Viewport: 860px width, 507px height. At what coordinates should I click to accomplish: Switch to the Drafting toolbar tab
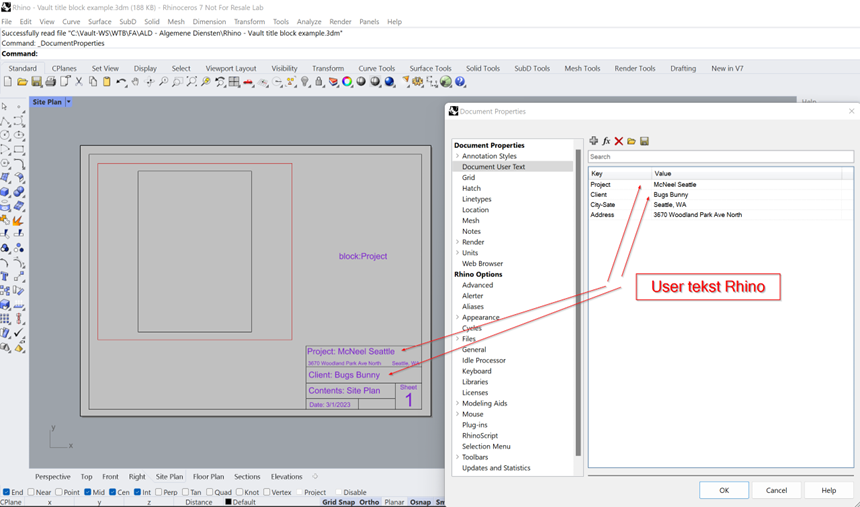[x=683, y=69]
